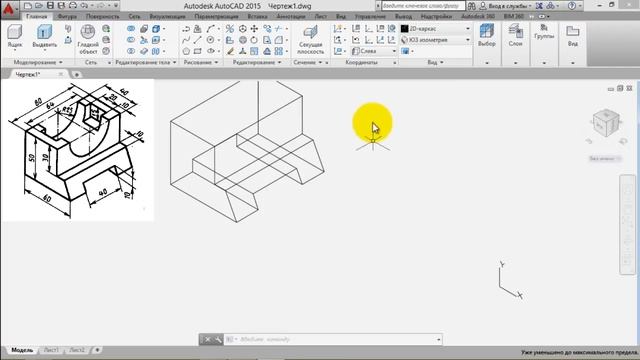Click the command line wrench settings icon
This screenshot has width=640, height=360.
[218, 339]
